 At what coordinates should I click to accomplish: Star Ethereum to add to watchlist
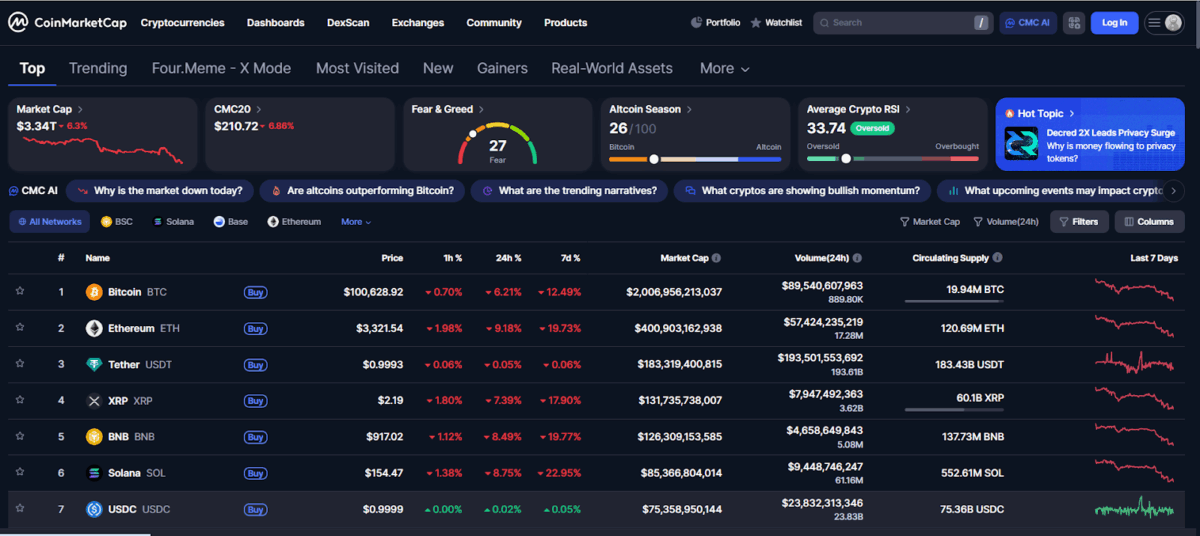19,328
